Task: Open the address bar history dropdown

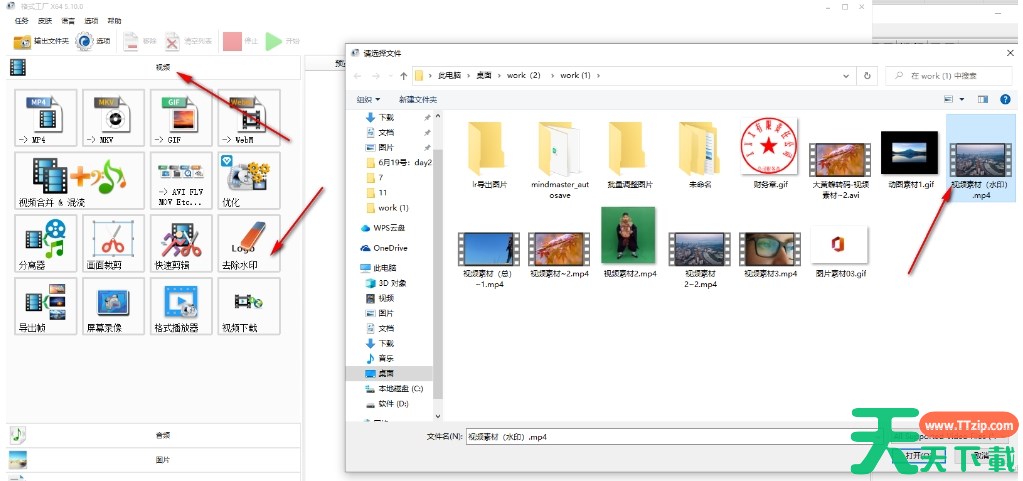Action: click(850, 75)
